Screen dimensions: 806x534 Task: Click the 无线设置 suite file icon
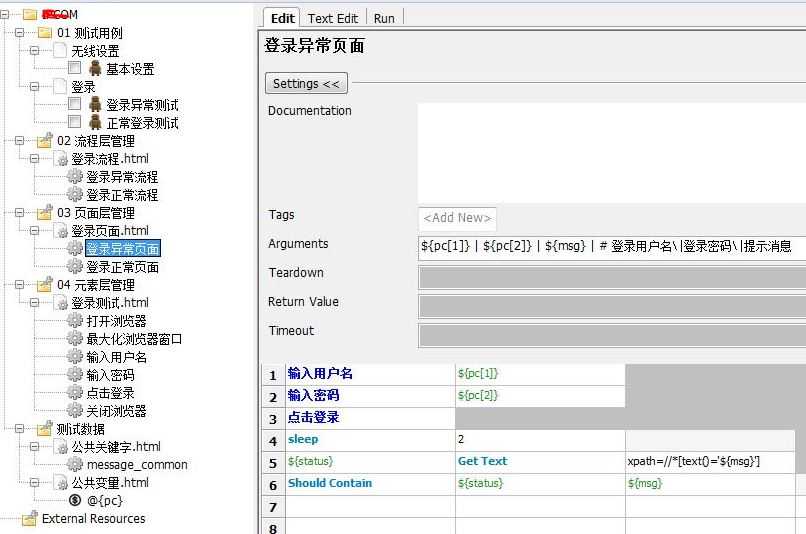60,50
